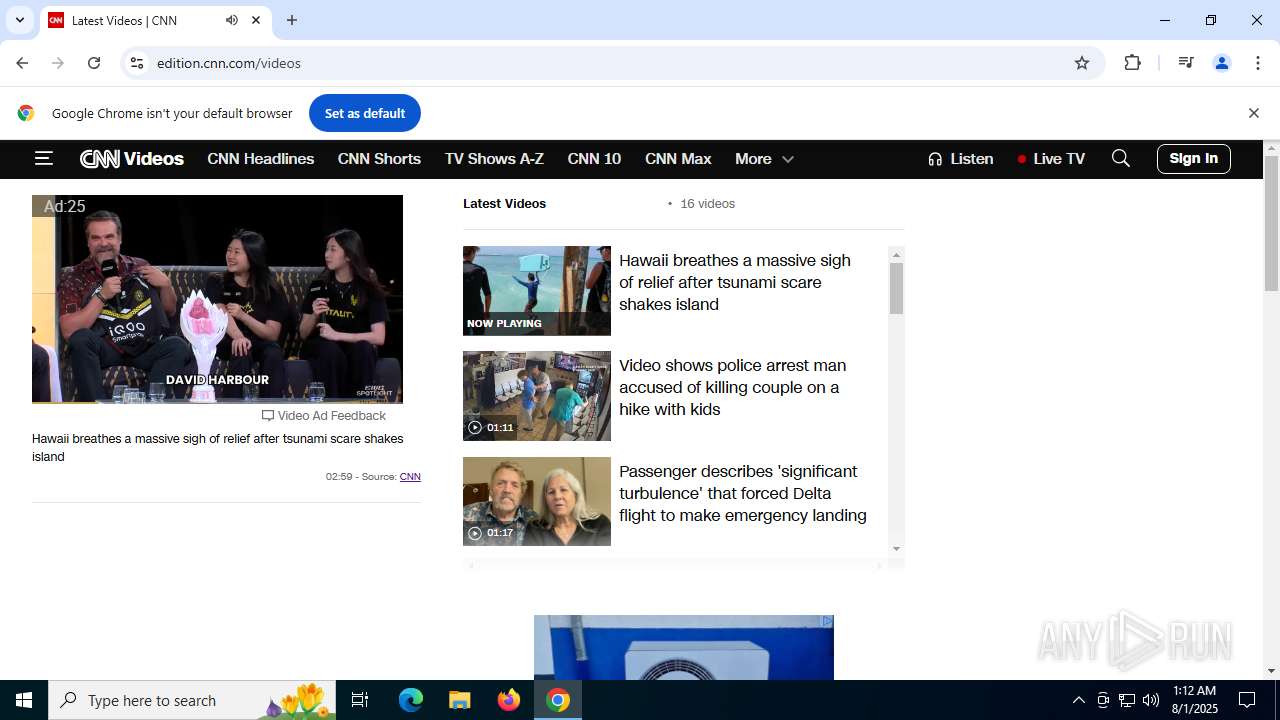
Task: Click the video ad player
Action: click(x=217, y=299)
